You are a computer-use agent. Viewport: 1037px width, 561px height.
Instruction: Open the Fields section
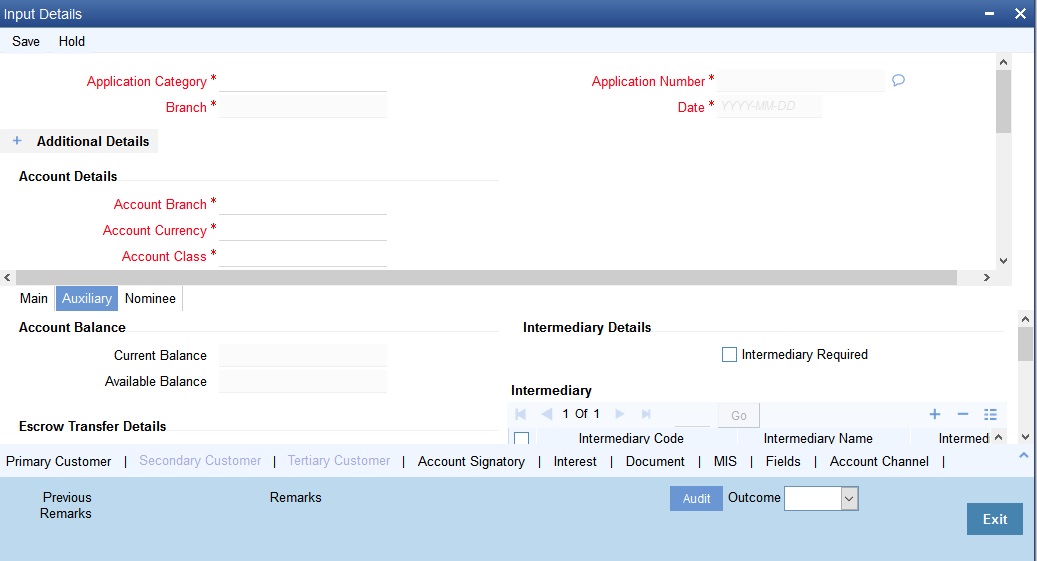[783, 461]
